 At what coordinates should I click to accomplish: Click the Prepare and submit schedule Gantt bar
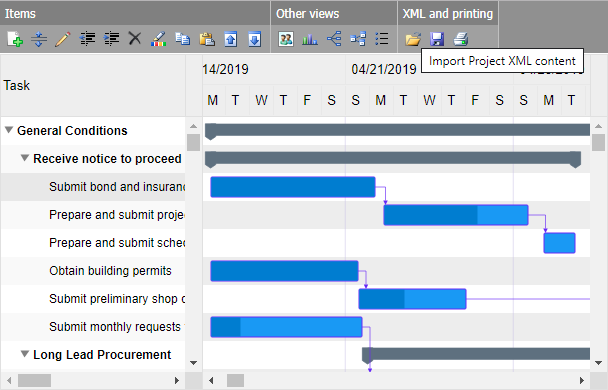click(559, 243)
